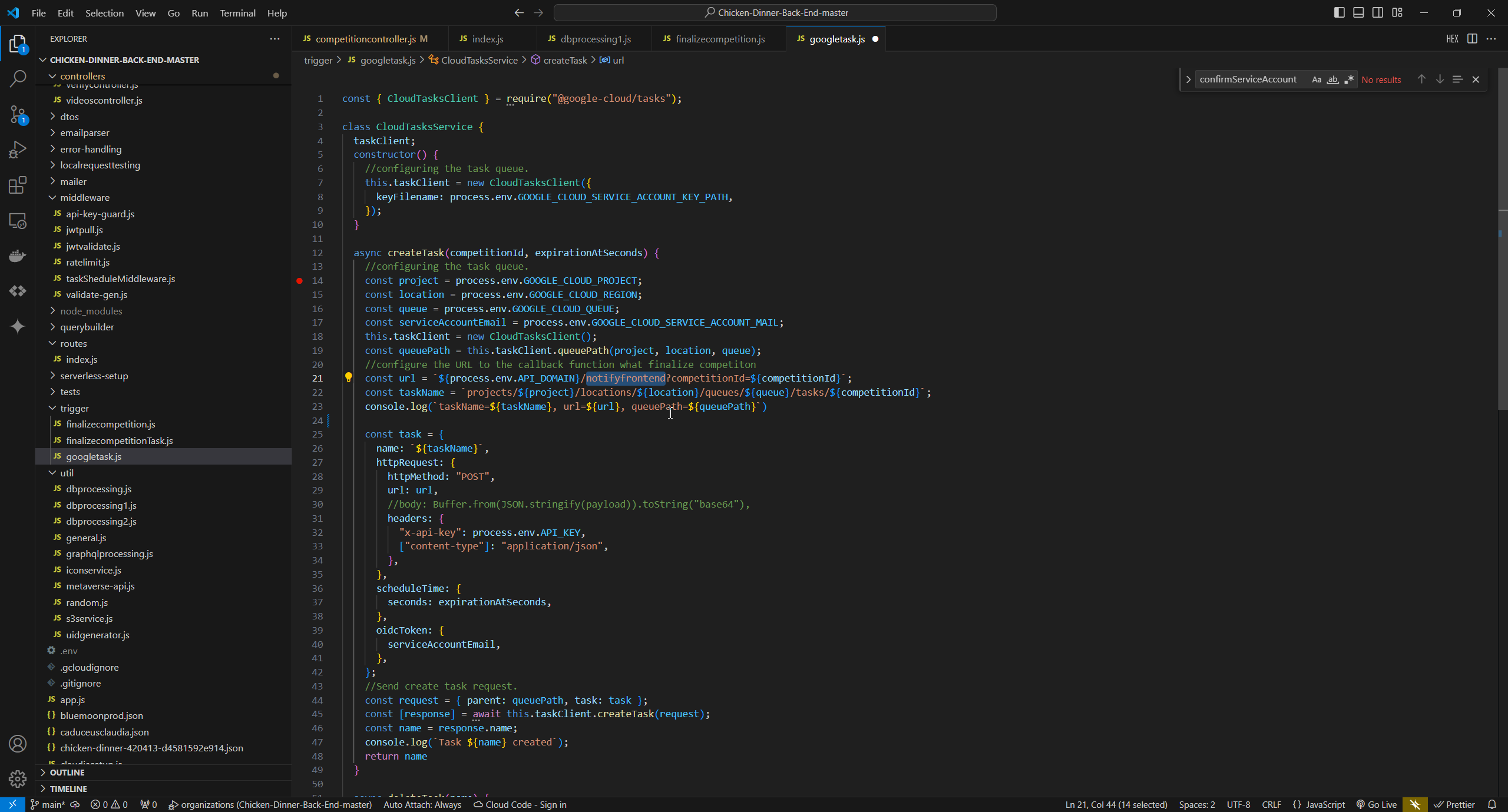Screen dimensions: 1508x812
Task: Toggle Match Case in find widget
Action: tap(1316, 79)
